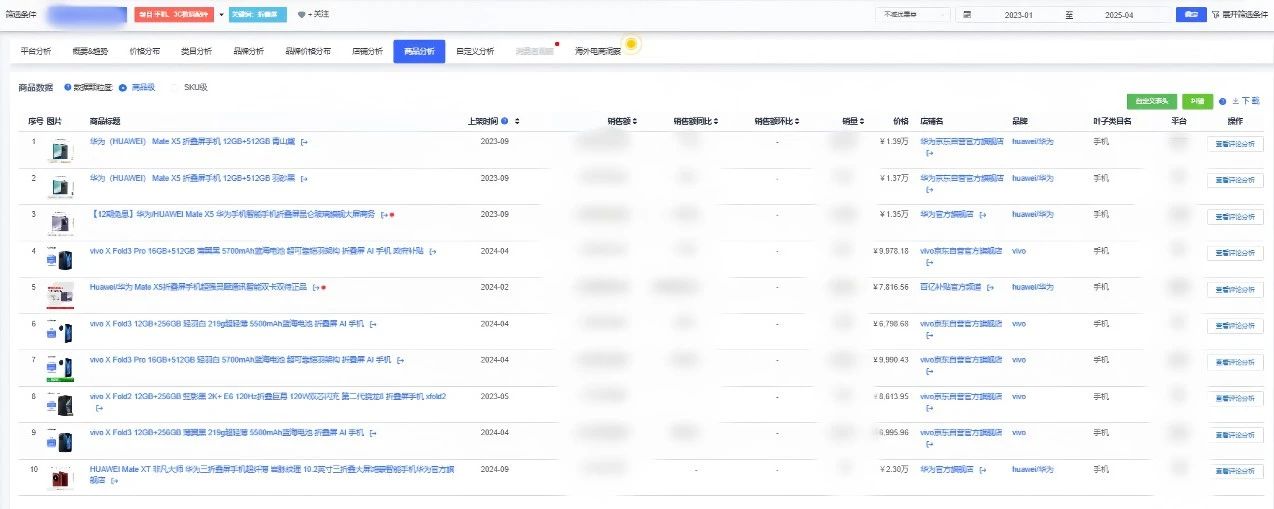Switch to 品牌价格分布 tab

click(308, 51)
